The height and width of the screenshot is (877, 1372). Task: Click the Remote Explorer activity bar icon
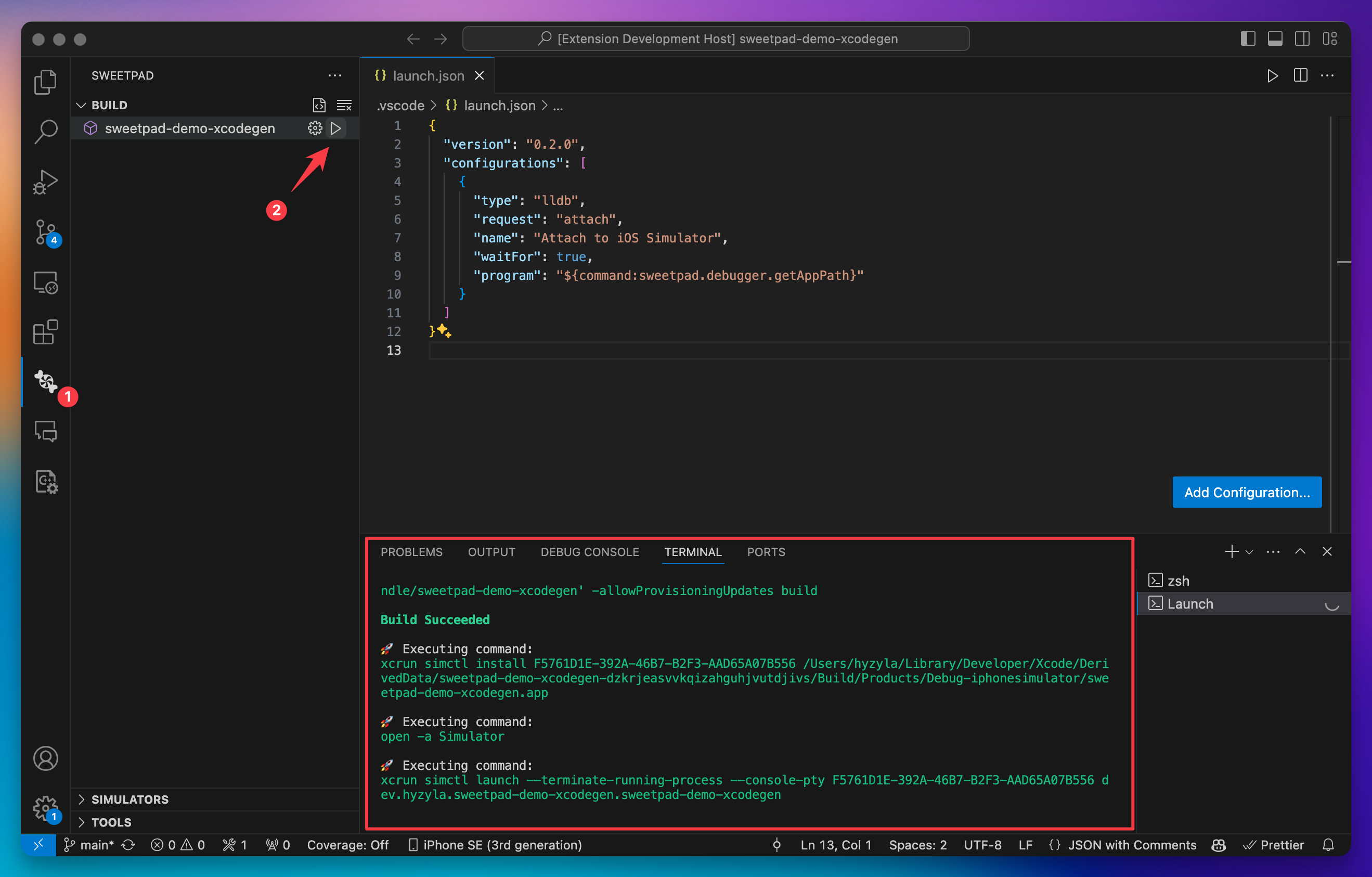pos(46,282)
